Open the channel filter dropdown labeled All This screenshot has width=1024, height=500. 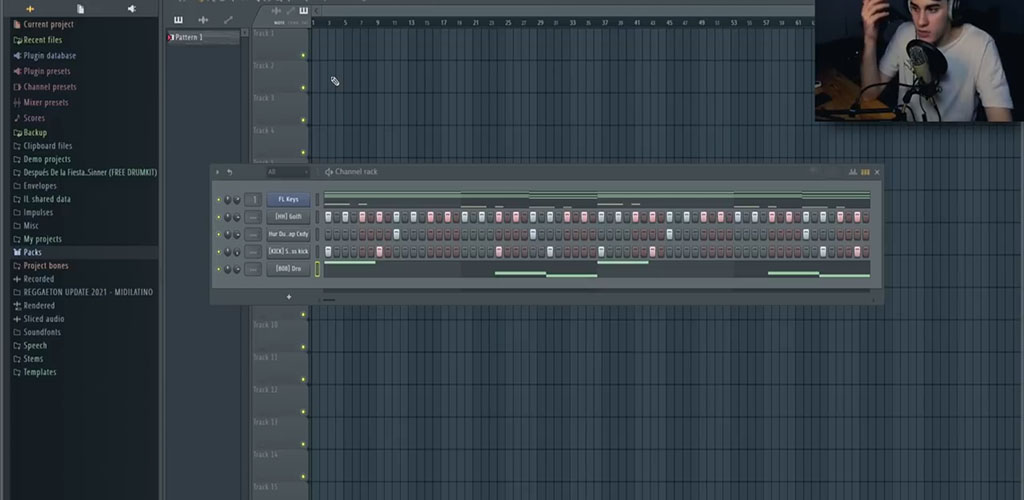(x=287, y=172)
